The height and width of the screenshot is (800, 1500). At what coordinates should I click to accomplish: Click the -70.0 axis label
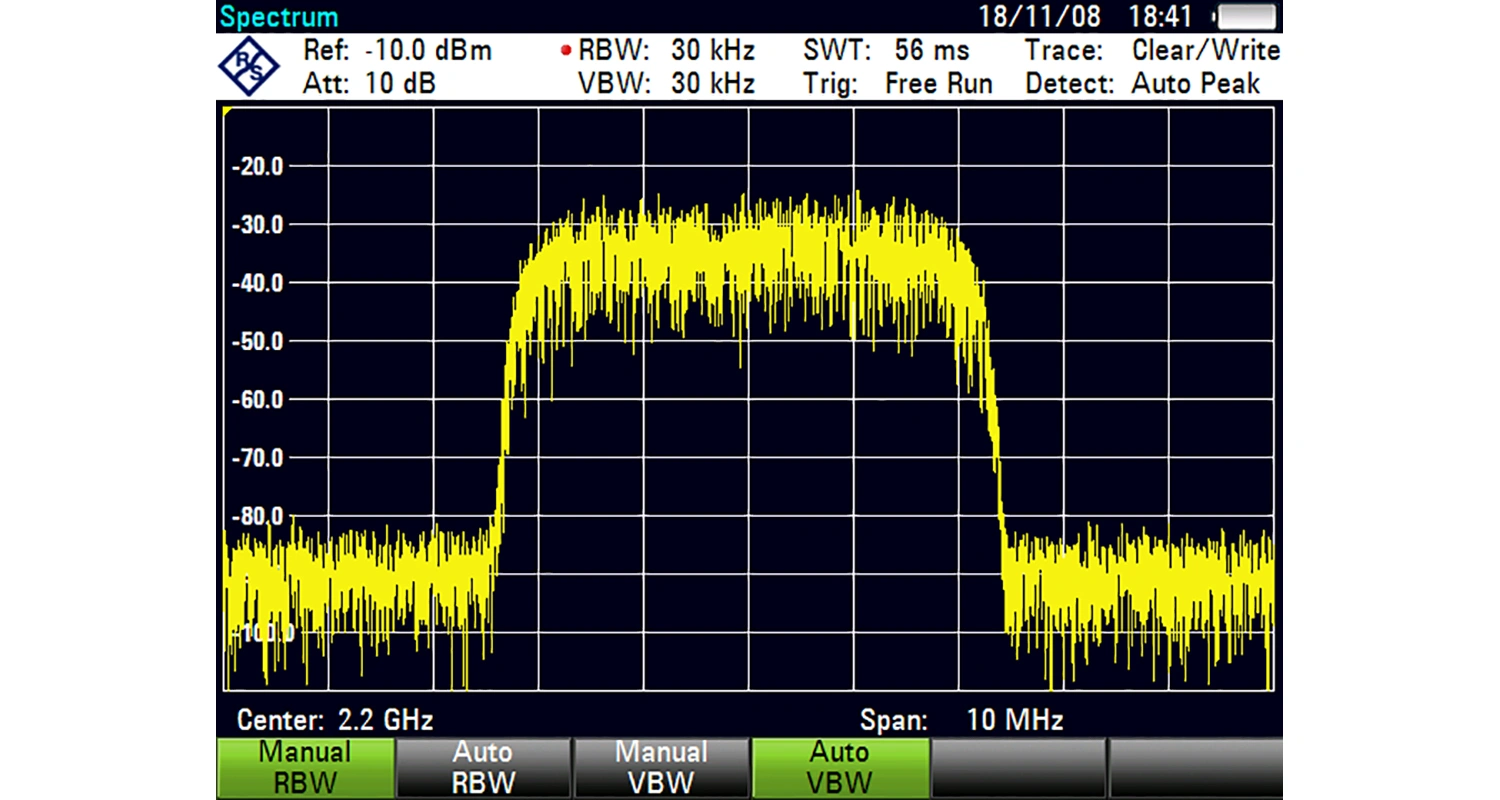[x=258, y=458]
